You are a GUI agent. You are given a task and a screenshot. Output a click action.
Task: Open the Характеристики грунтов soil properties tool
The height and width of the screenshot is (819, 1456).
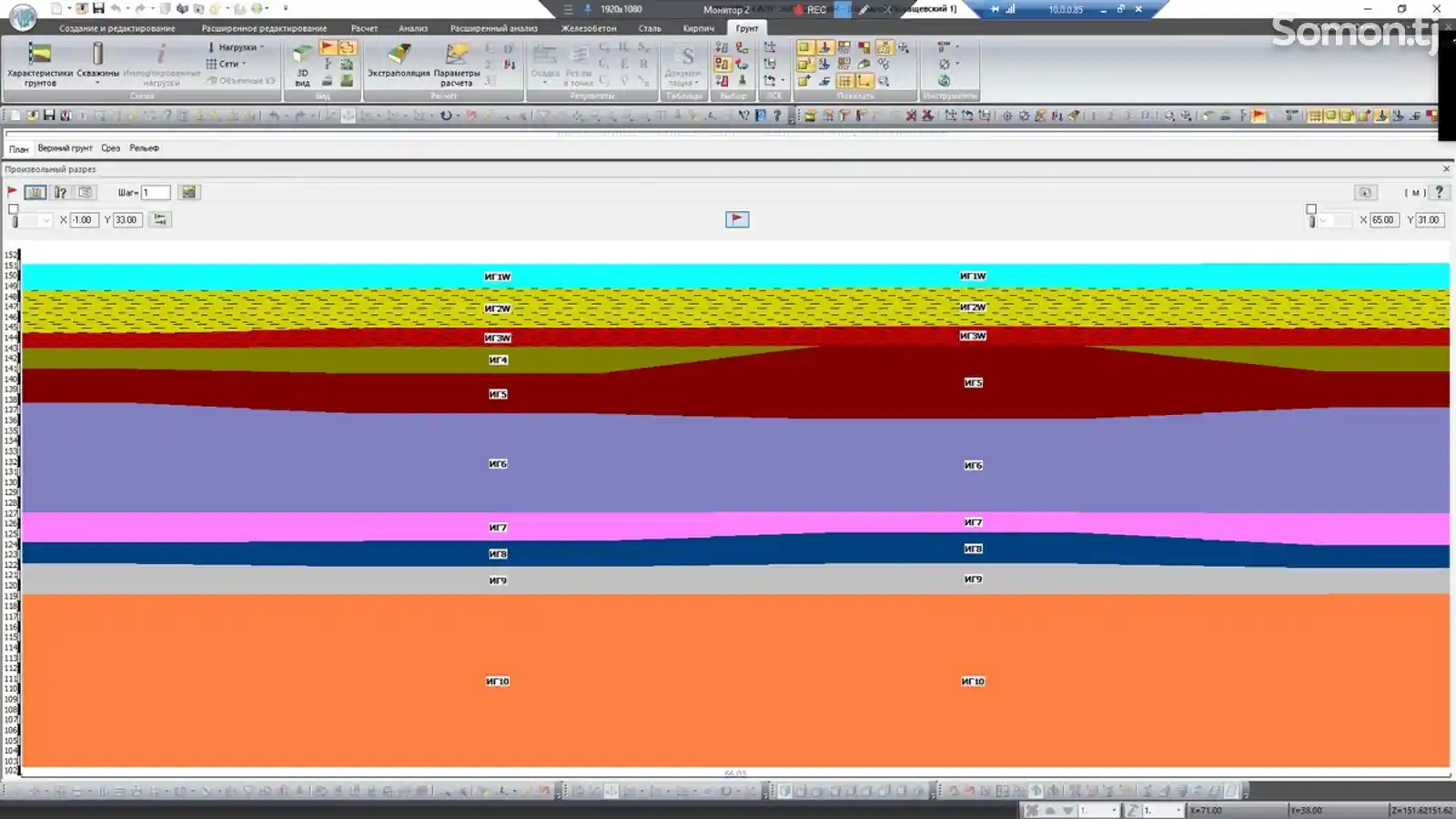point(39,64)
